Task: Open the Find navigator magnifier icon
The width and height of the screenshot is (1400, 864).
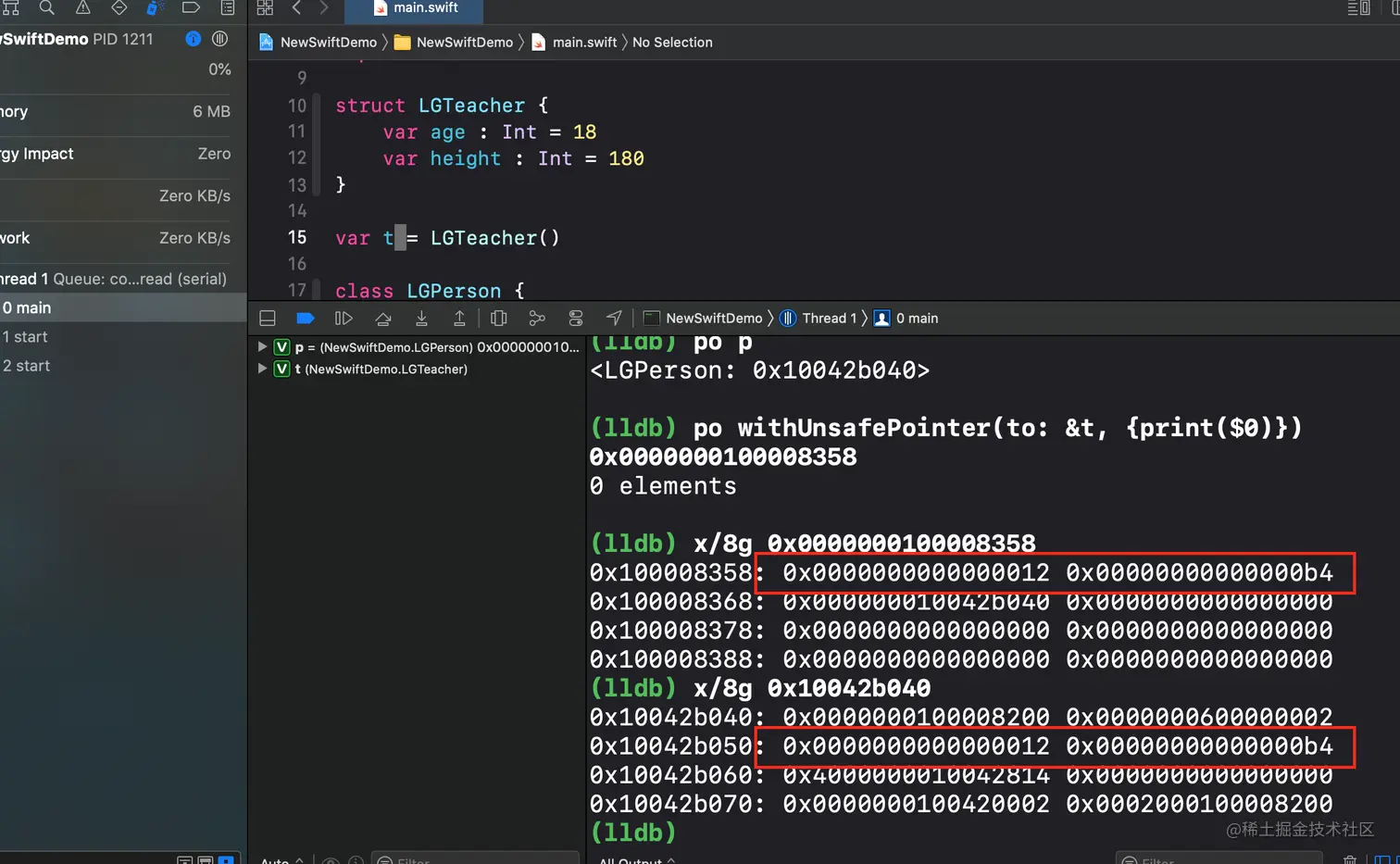Action: coord(46,8)
